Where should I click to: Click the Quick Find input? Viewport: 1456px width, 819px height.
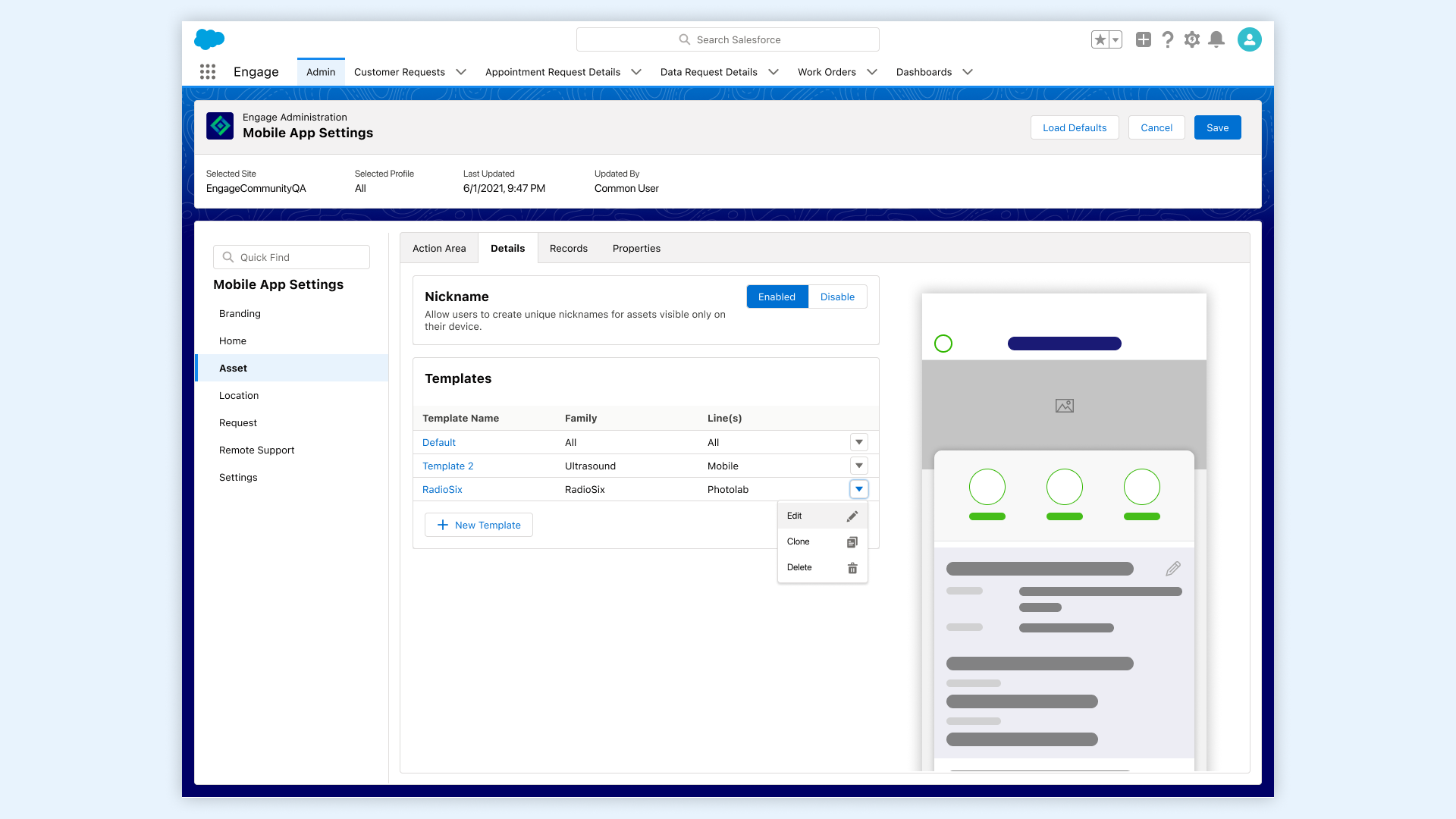292,257
